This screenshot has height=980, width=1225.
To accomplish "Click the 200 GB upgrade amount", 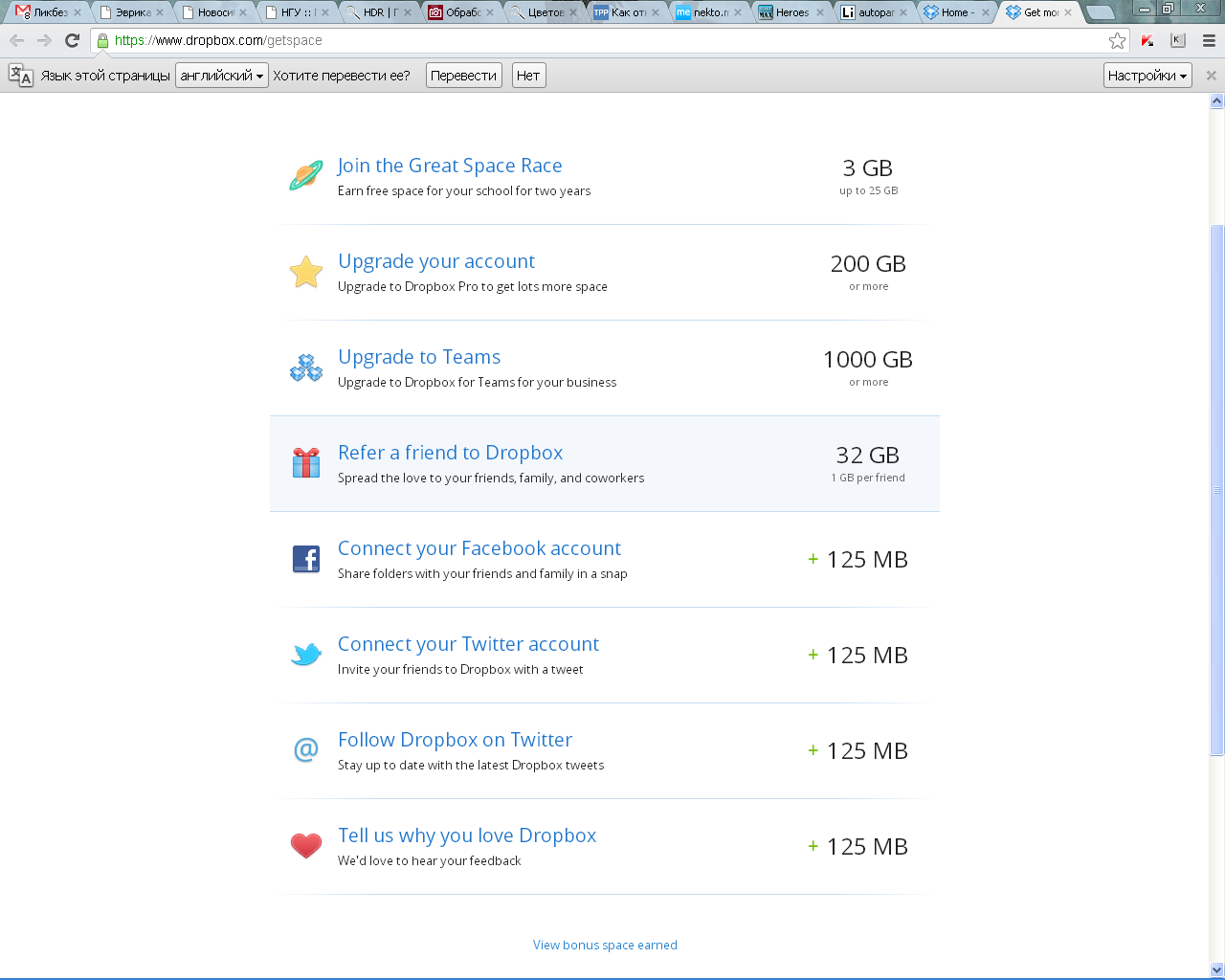I will click(868, 264).
